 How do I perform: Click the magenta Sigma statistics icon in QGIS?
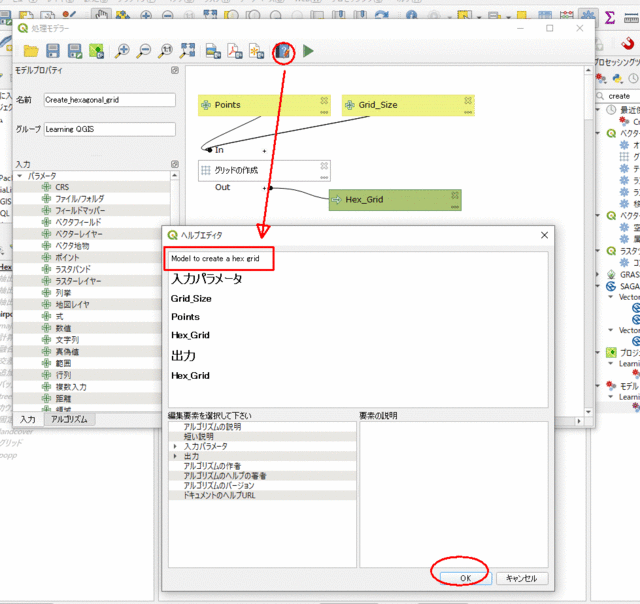(x=609, y=18)
